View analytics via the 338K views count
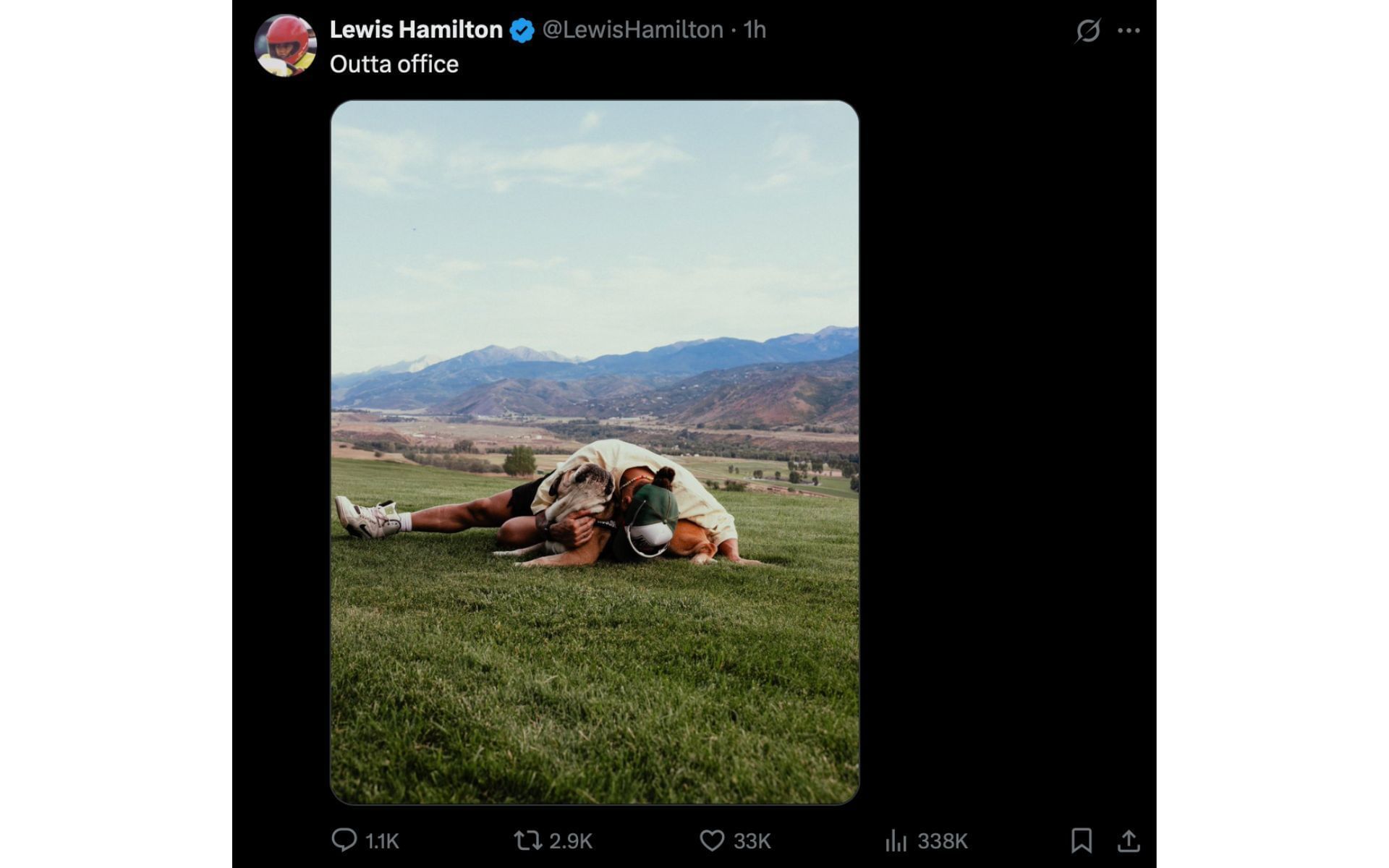 coord(942,841)
